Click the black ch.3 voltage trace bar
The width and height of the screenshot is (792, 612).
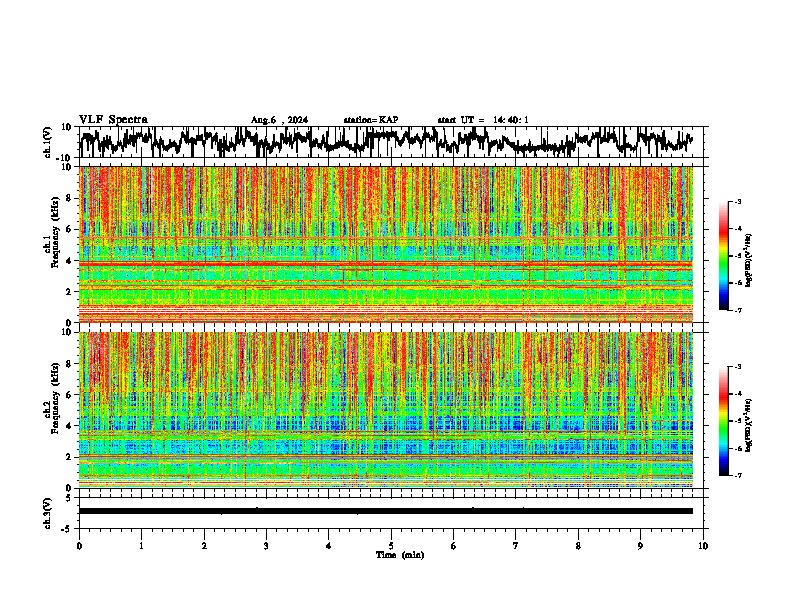[x=386, y=511]
